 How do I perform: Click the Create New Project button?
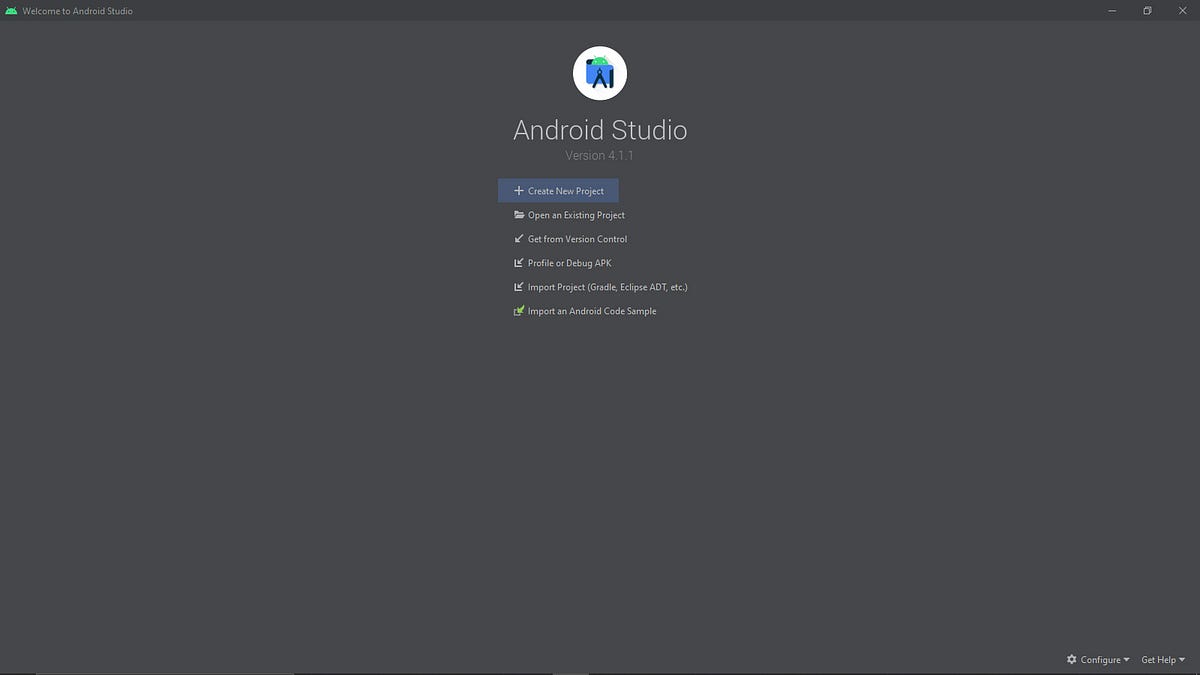click(x=558, y=190)
